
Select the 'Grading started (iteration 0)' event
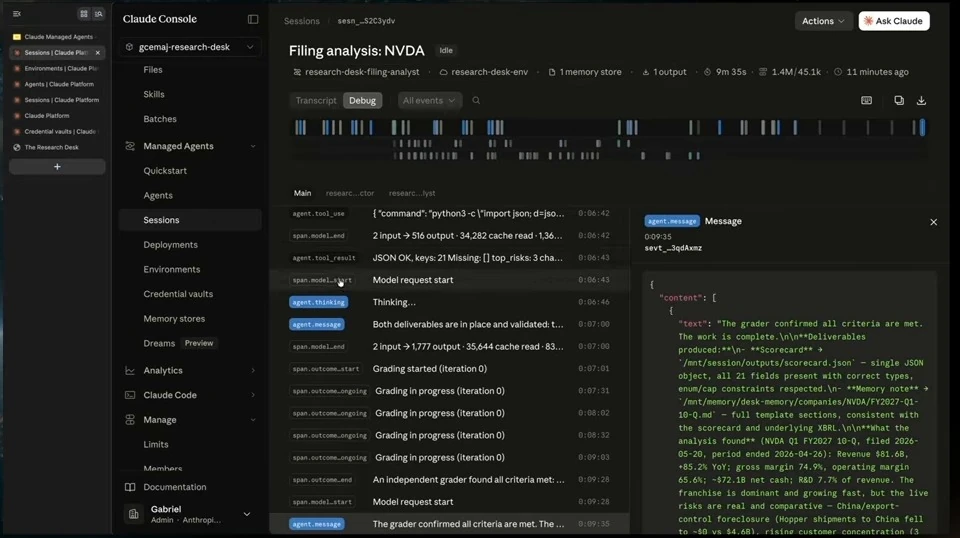pos(449,369)
